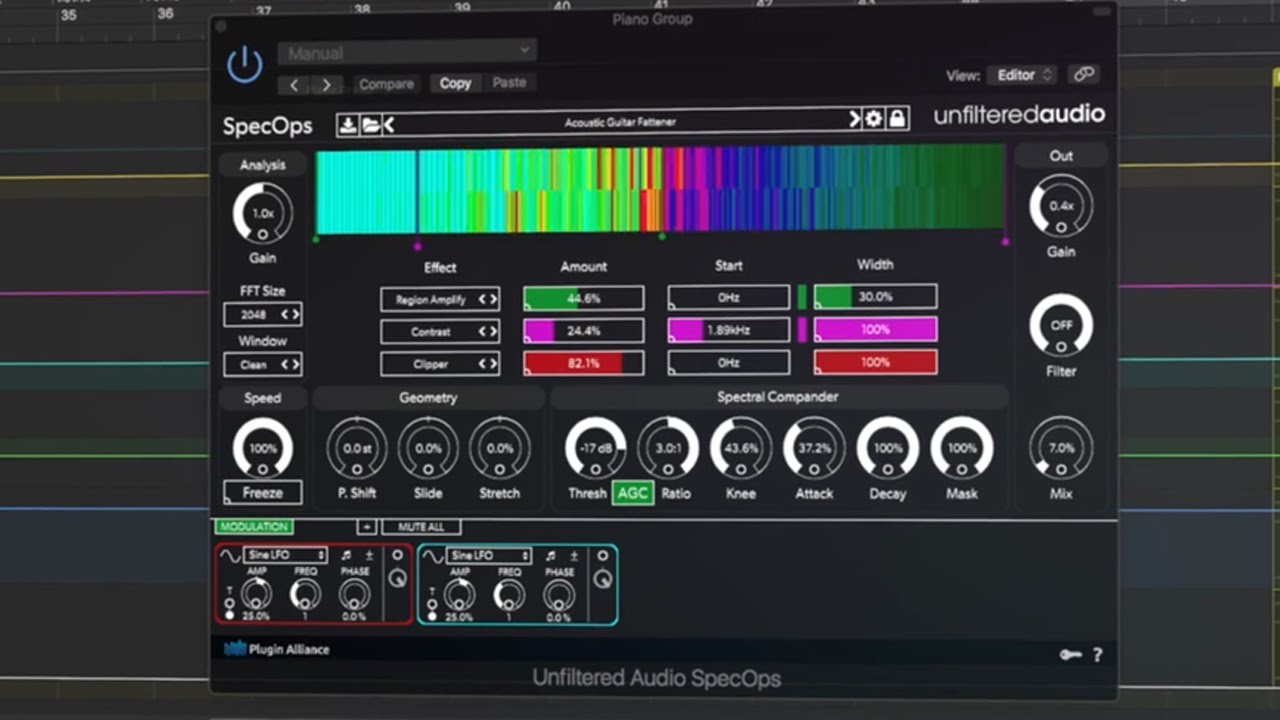Click the red 100% Width bar
Viewport: 1280px width, 720px height.
[x=875, y=362]
